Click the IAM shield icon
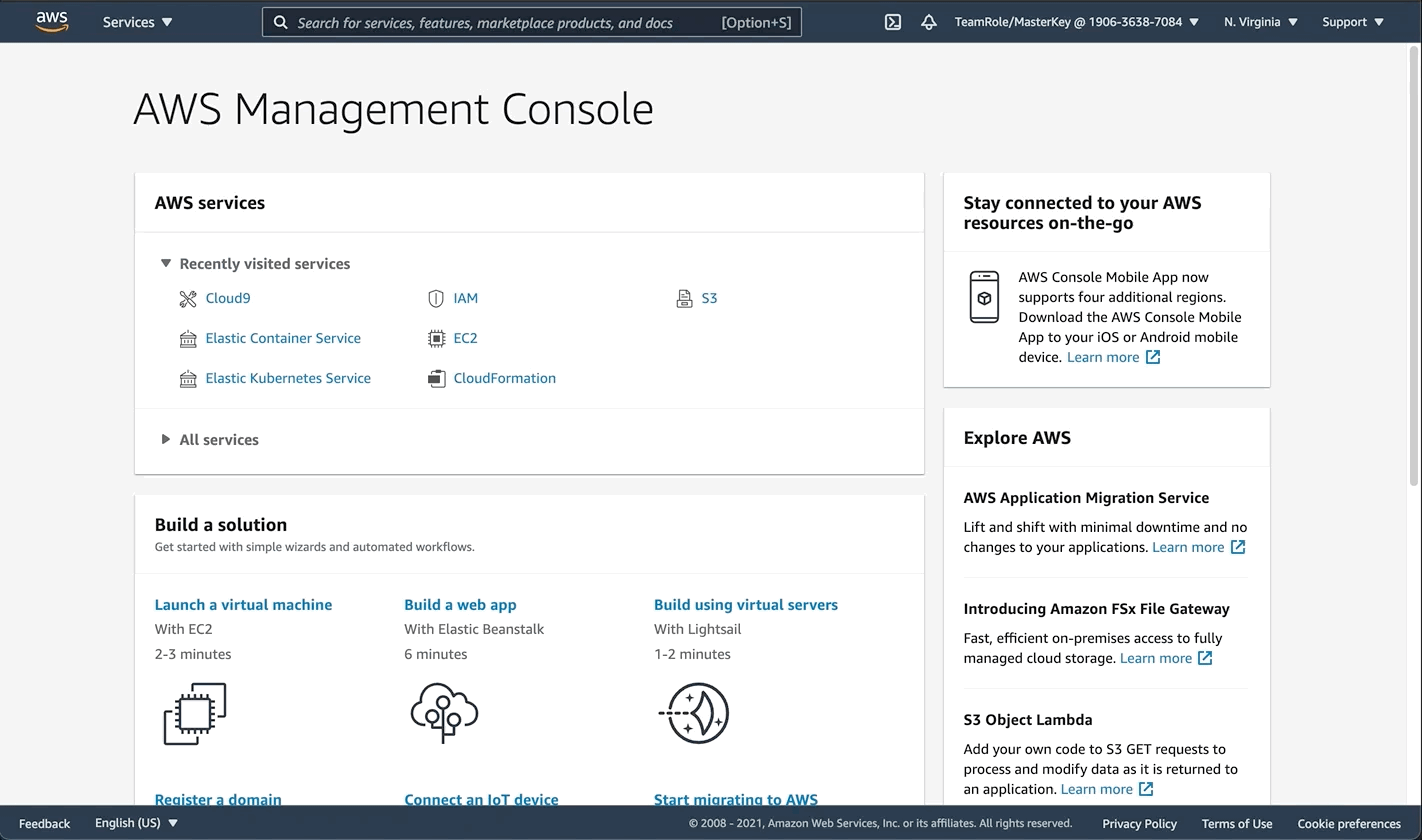The image size is (1422, 840). click(436, 298)
